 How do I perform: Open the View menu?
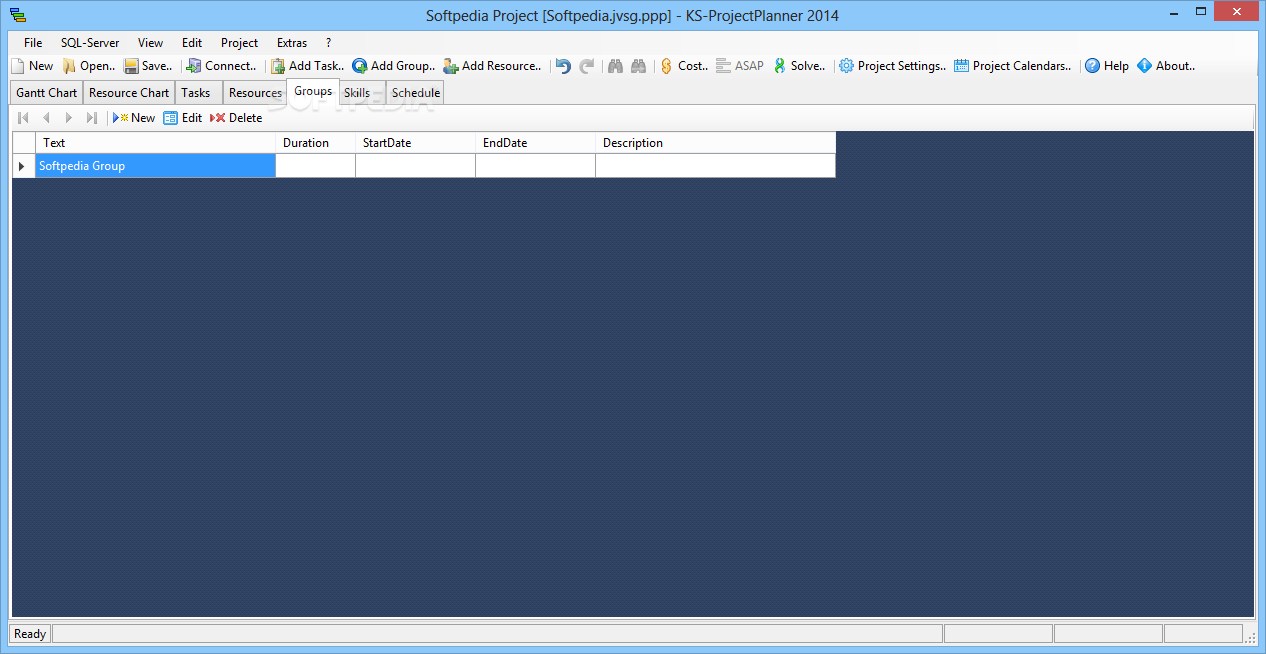coord(151,43)
